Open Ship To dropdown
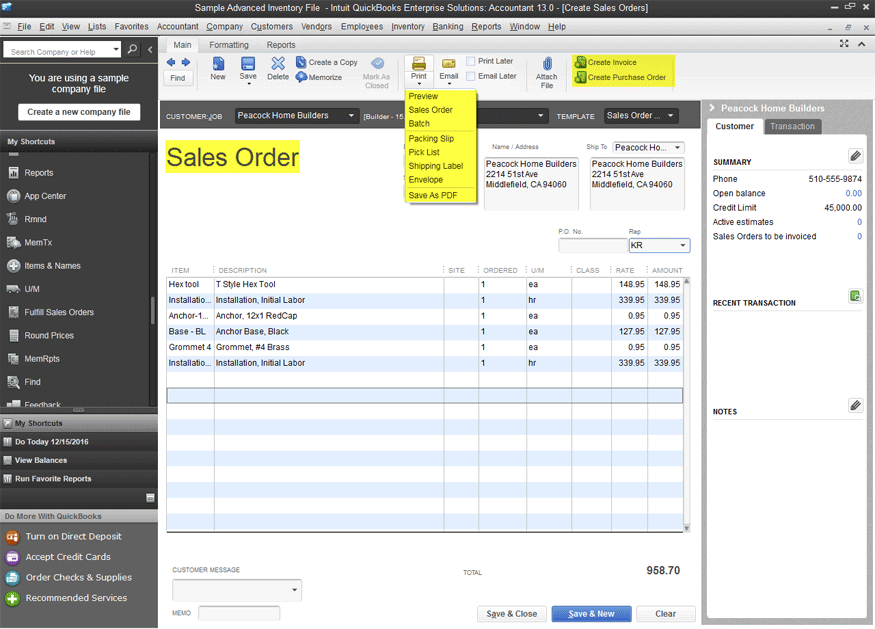Image resolution: width=875 pixels, height=629 pixels. pos(677,148)
